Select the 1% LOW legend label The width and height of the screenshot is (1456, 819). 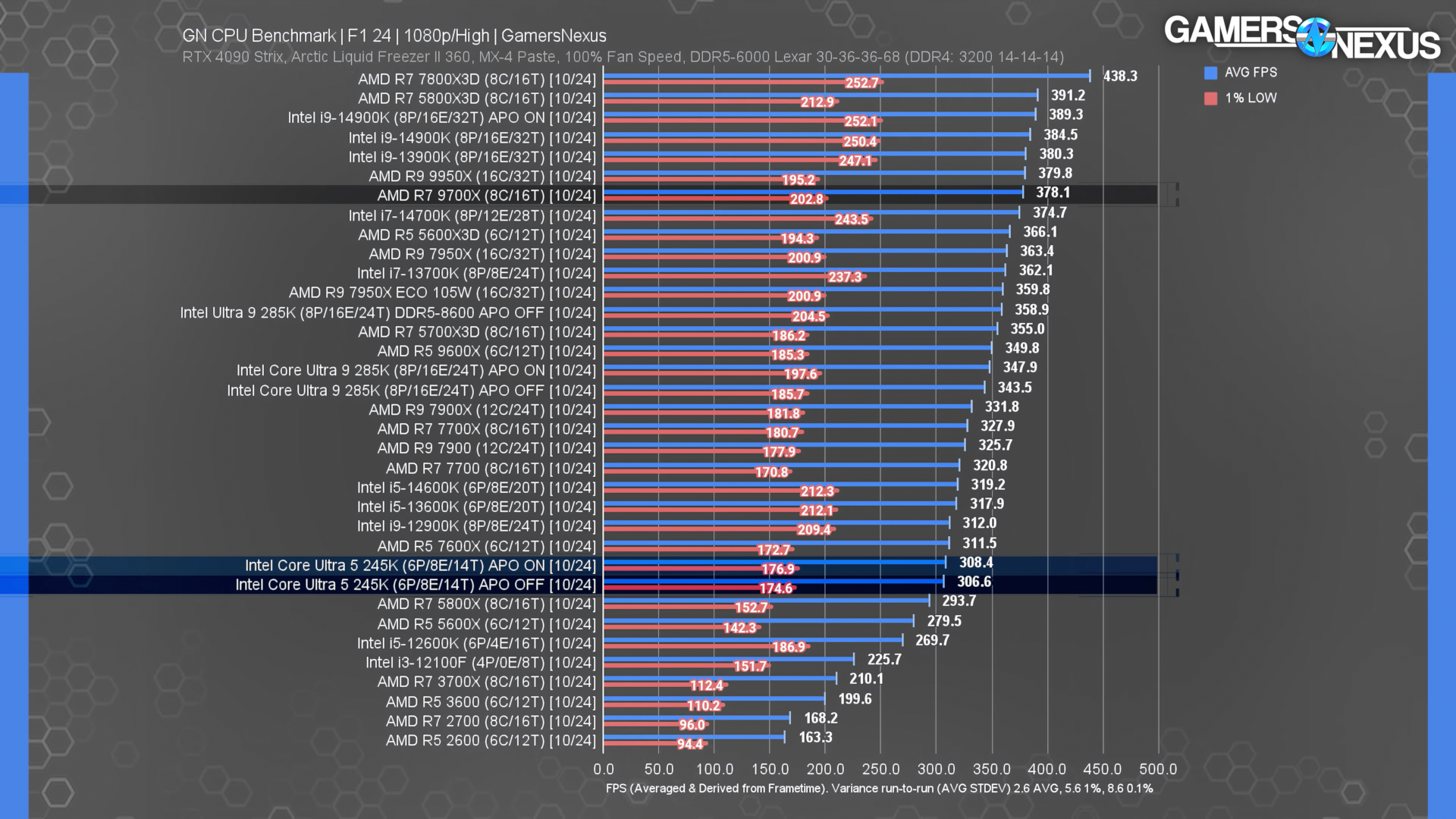pos(1250,99)
